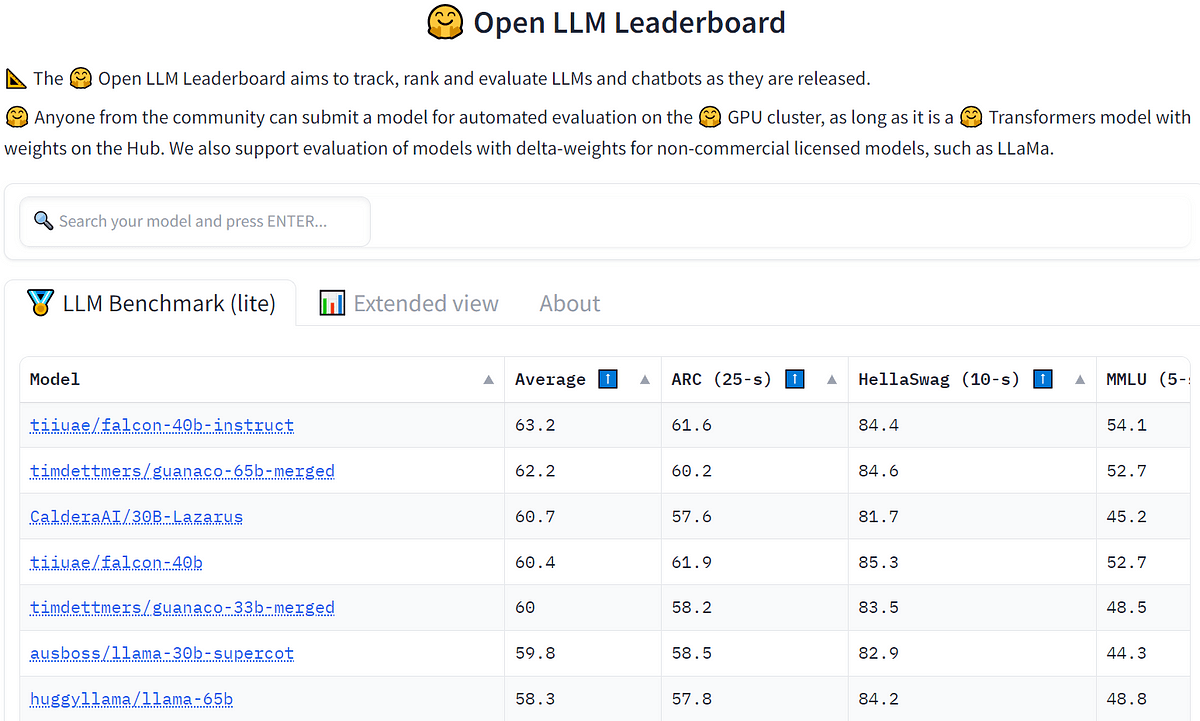The image size is (1200, 721).
Task: Click the hugging face emoji in page title
Action: (x=444, y=22)
